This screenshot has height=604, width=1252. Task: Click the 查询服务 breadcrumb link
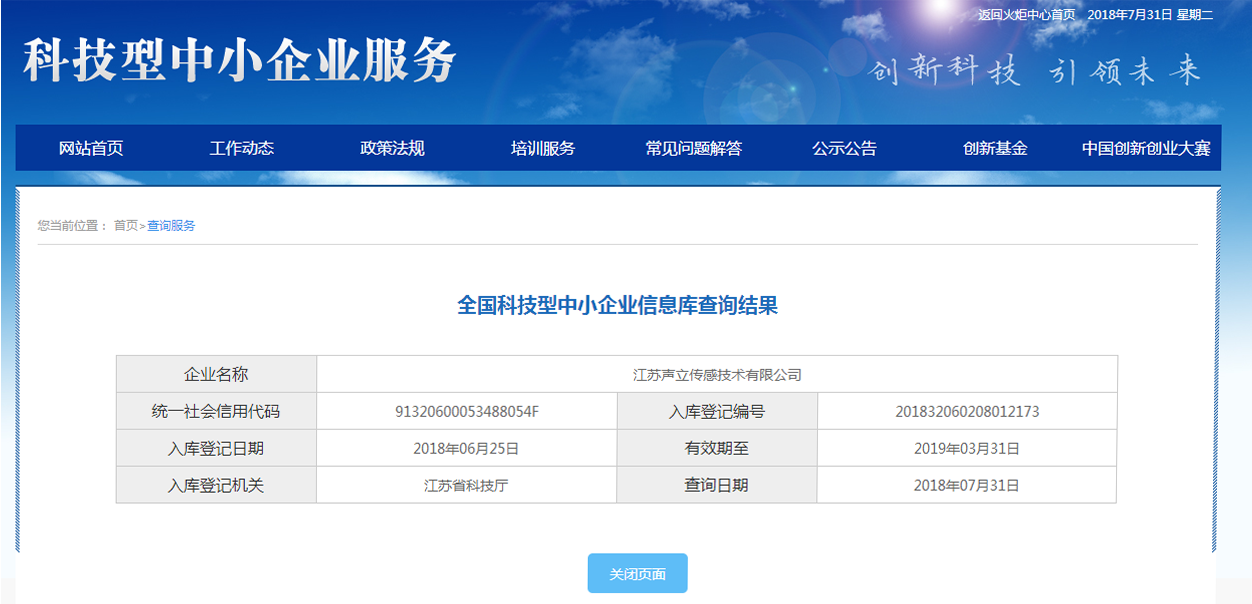171,226
